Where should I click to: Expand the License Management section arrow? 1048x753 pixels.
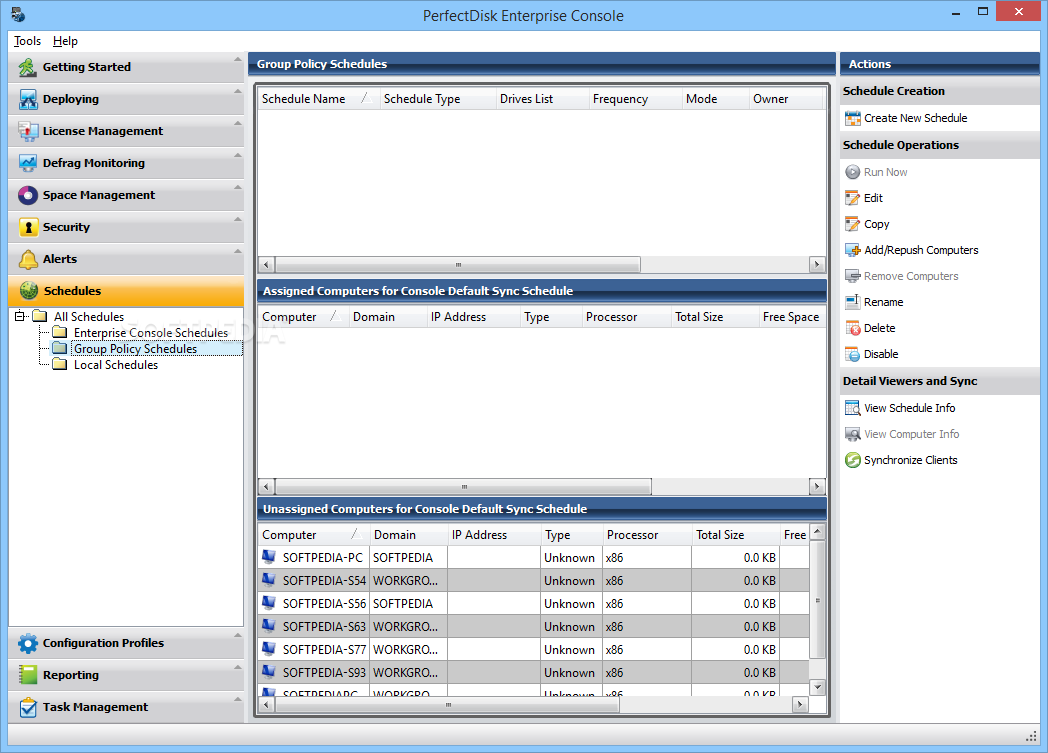coord(237,124)
